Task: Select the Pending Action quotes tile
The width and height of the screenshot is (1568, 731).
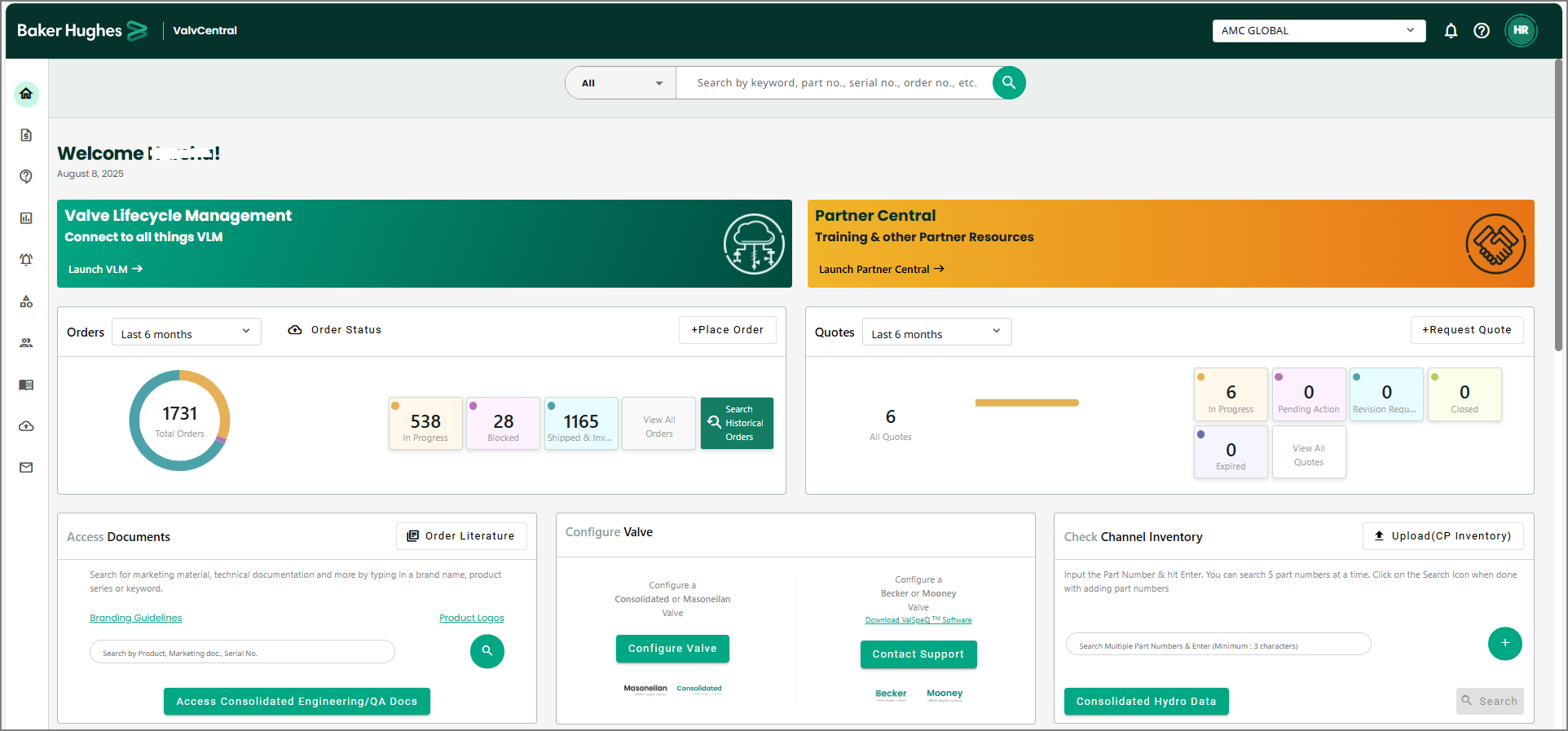Action: coord(1308,395)
